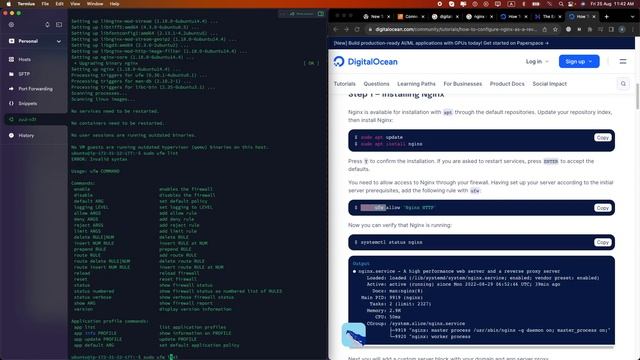Open the Help menu

click(x=115, y=4)
